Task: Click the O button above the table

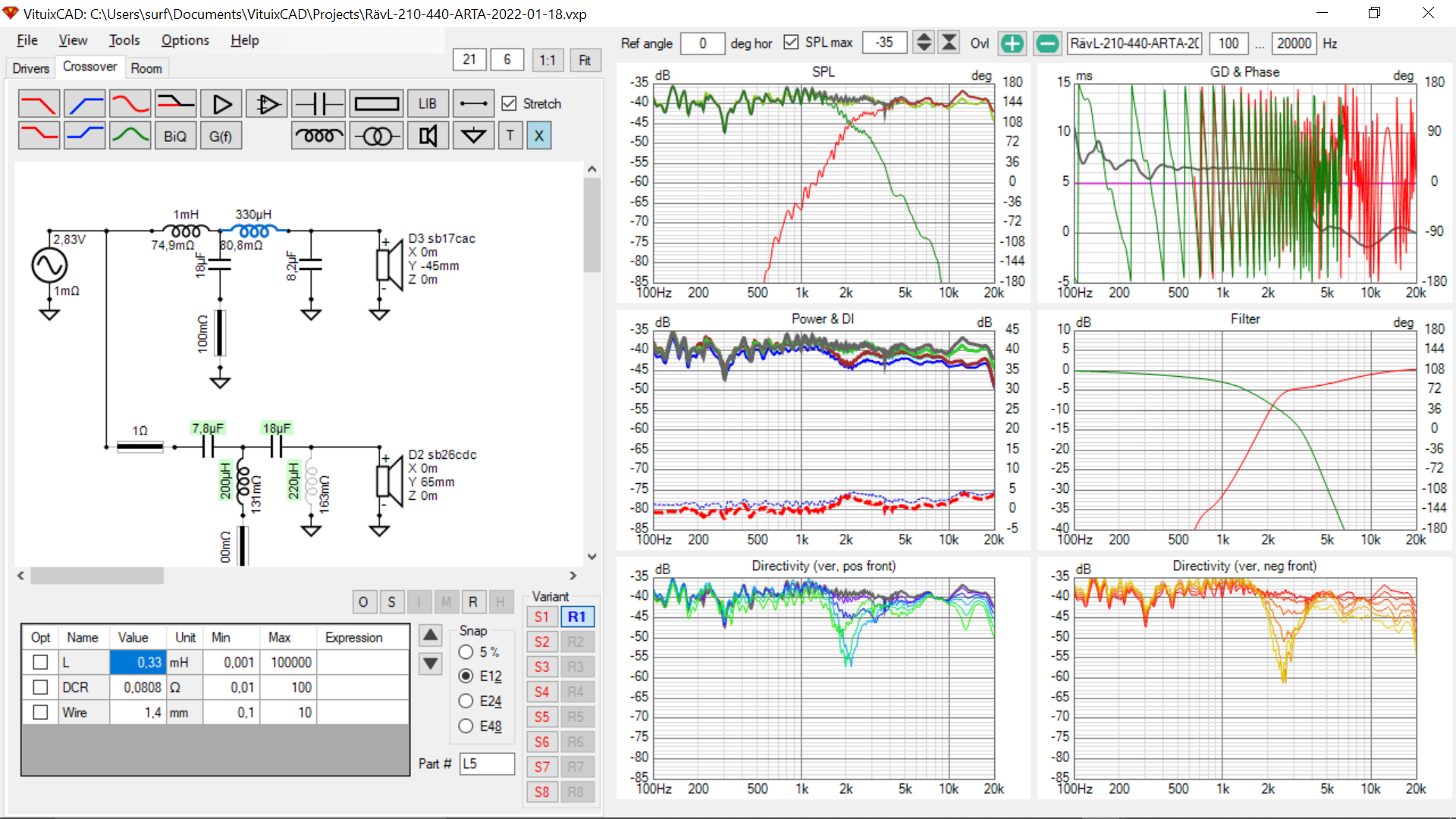Action: pyautogui.click(x=363, y=602)
